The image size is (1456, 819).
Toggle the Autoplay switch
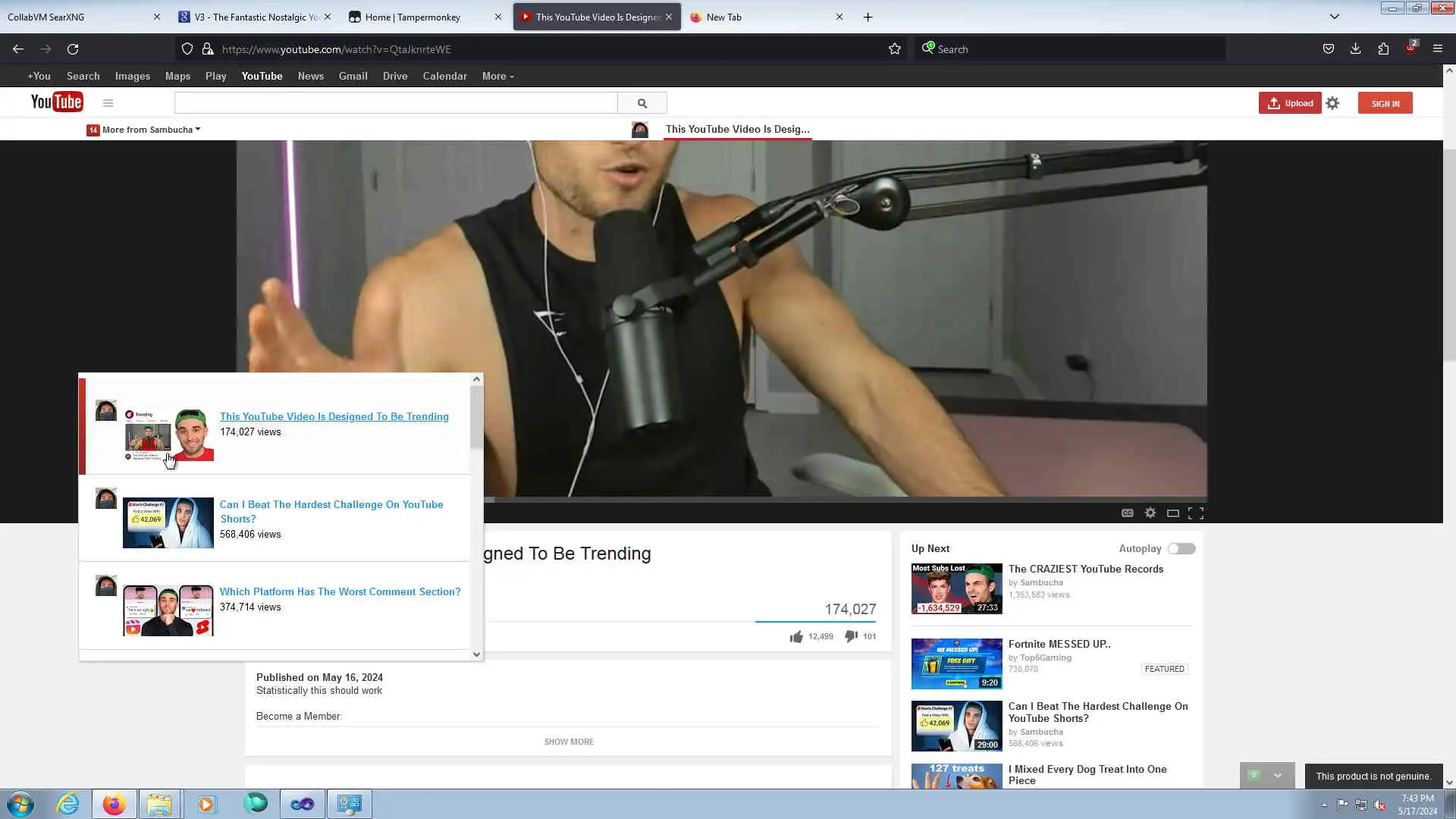(x=1181, y=548)
